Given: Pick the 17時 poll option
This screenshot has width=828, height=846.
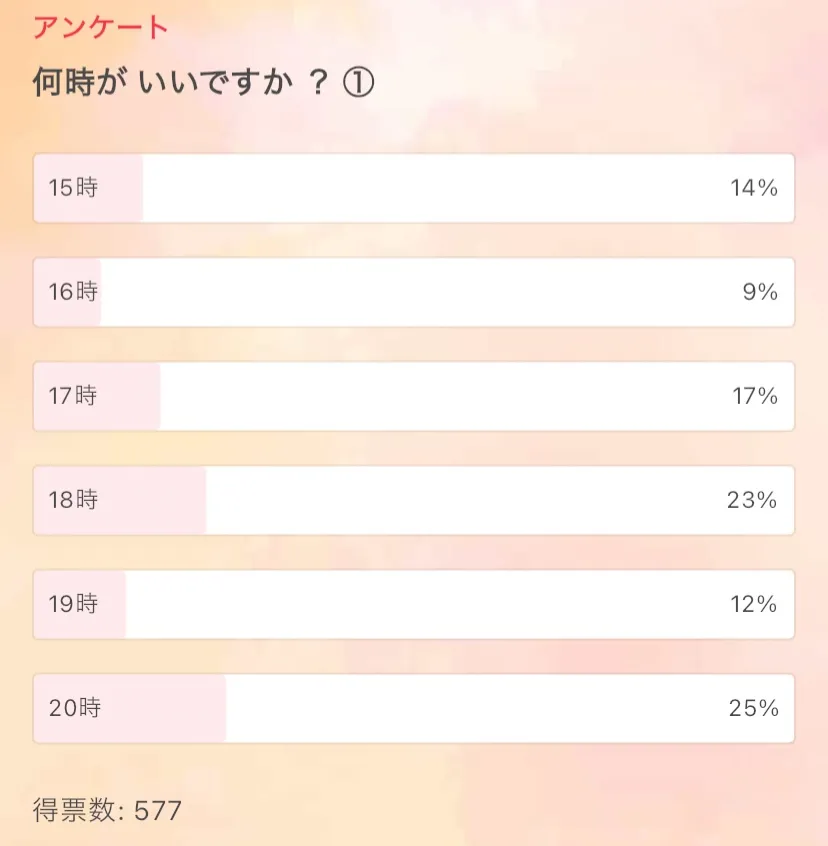Looking at the screenshot, I should [x=414, y=396].
